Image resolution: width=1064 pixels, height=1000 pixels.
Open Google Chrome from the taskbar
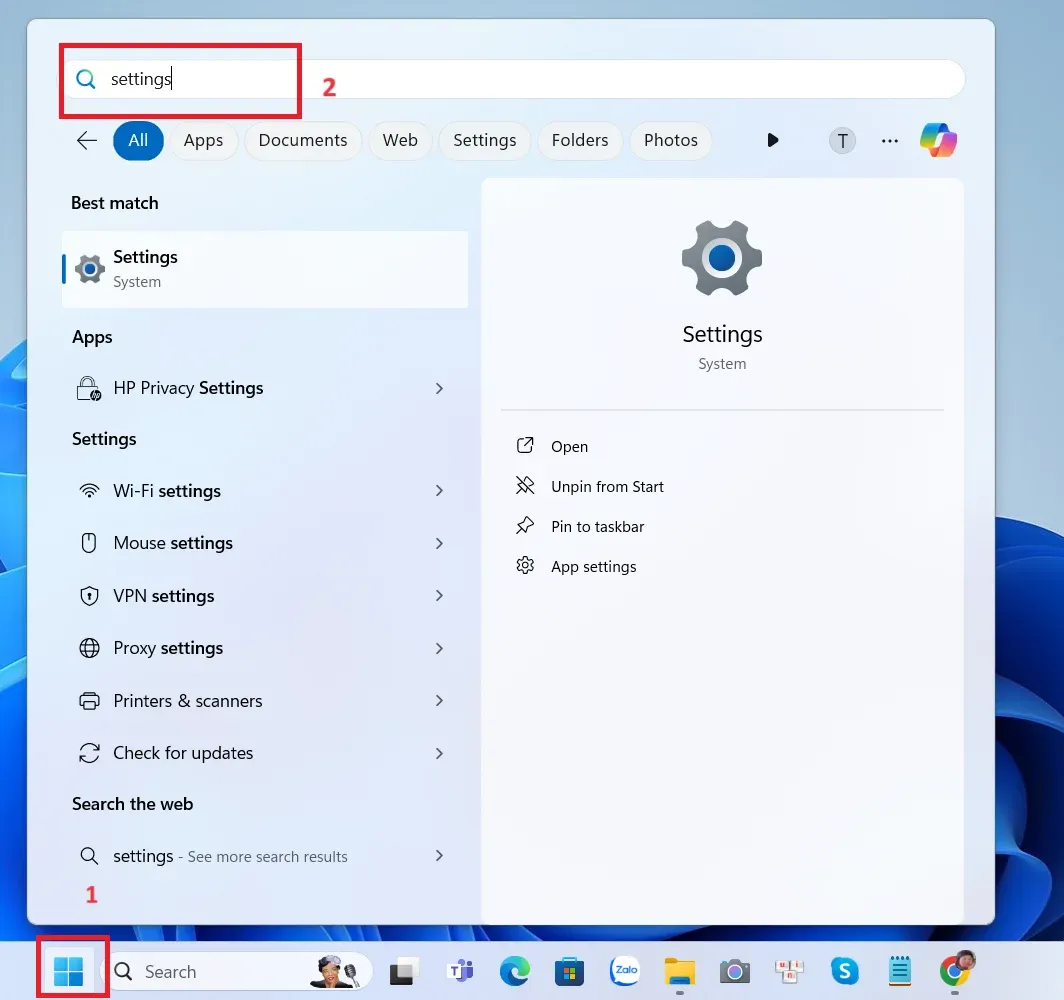pyautogui.click(x=957, y=971)
